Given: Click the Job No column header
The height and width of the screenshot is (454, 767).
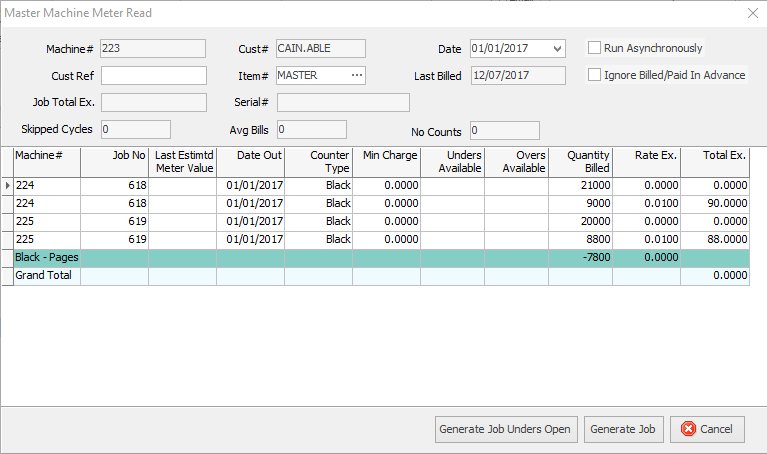Looking at the screenshot, I should (x=114, y=161).
